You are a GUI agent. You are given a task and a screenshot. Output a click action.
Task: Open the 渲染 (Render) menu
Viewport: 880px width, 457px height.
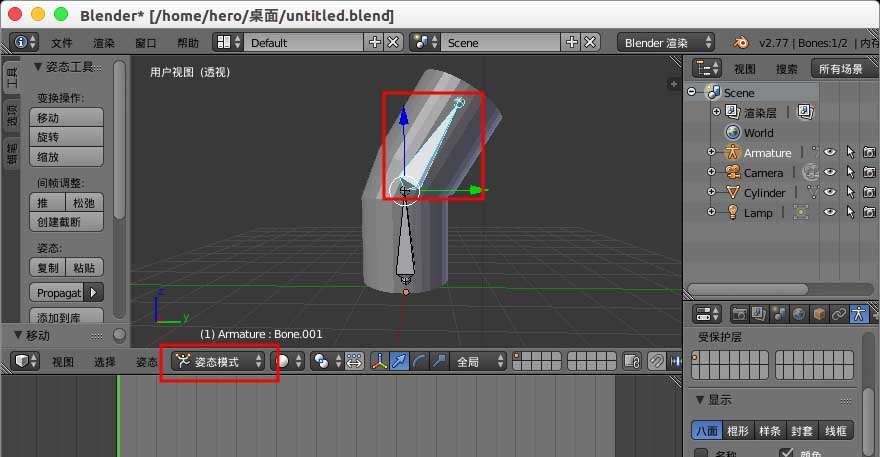coord(104,43)
